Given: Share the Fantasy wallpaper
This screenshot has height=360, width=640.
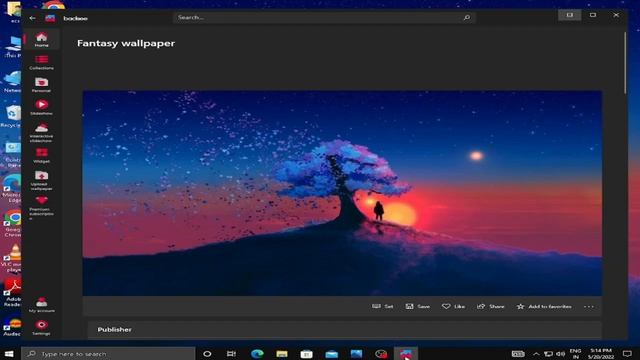Looking at the screenshot, I should [491, 306].
